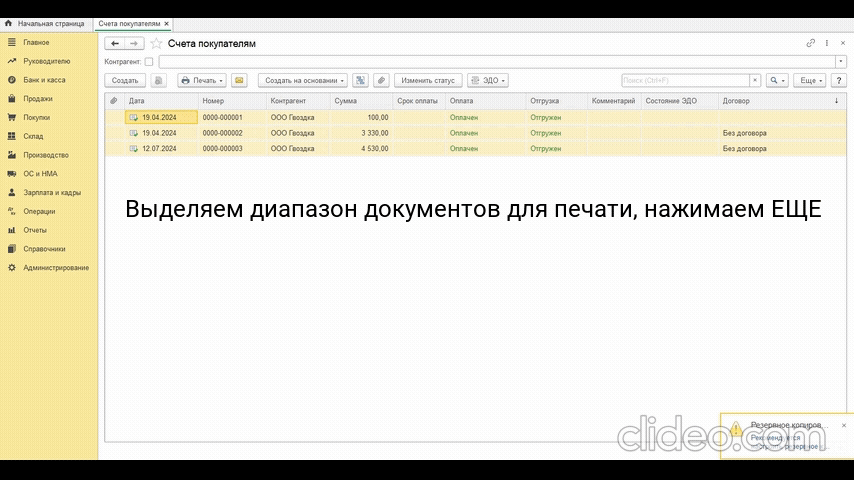Open the Главное section icon
The image size is (854, 480).
[x=11, y=42]
